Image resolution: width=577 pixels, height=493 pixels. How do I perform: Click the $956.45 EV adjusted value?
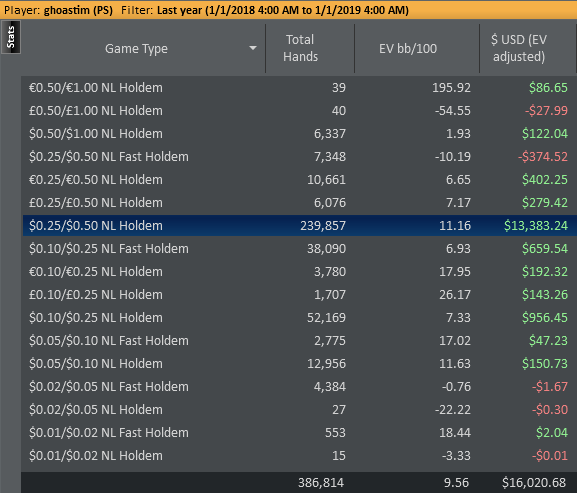pyautogui.click(x=545, y=318)
